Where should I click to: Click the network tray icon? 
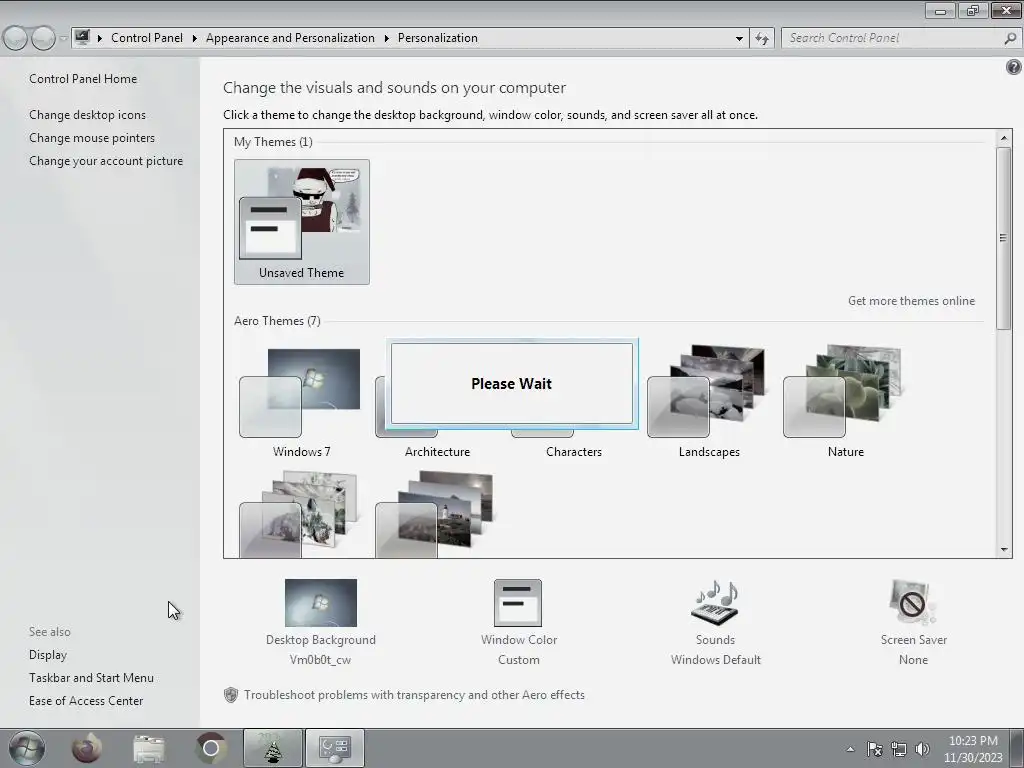click(x=899, y=749)
